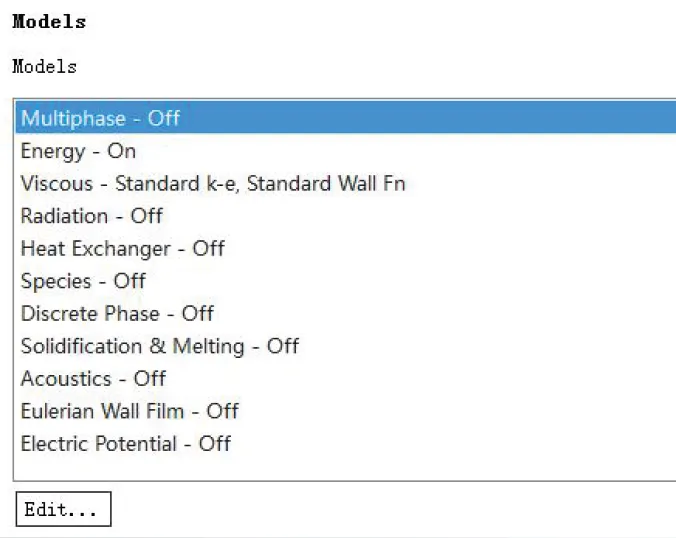The height and width of the screenshot is (538, 676).
Task: Click the Models label above the list
Action: (x=44, y=67)
